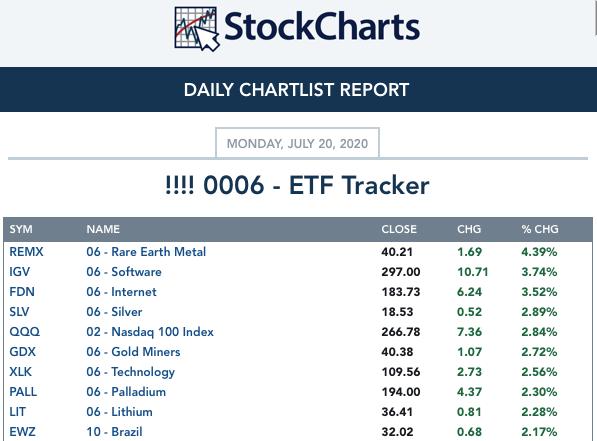Open 06 - Software chart link
597x441 pixels.
[124, 272]
